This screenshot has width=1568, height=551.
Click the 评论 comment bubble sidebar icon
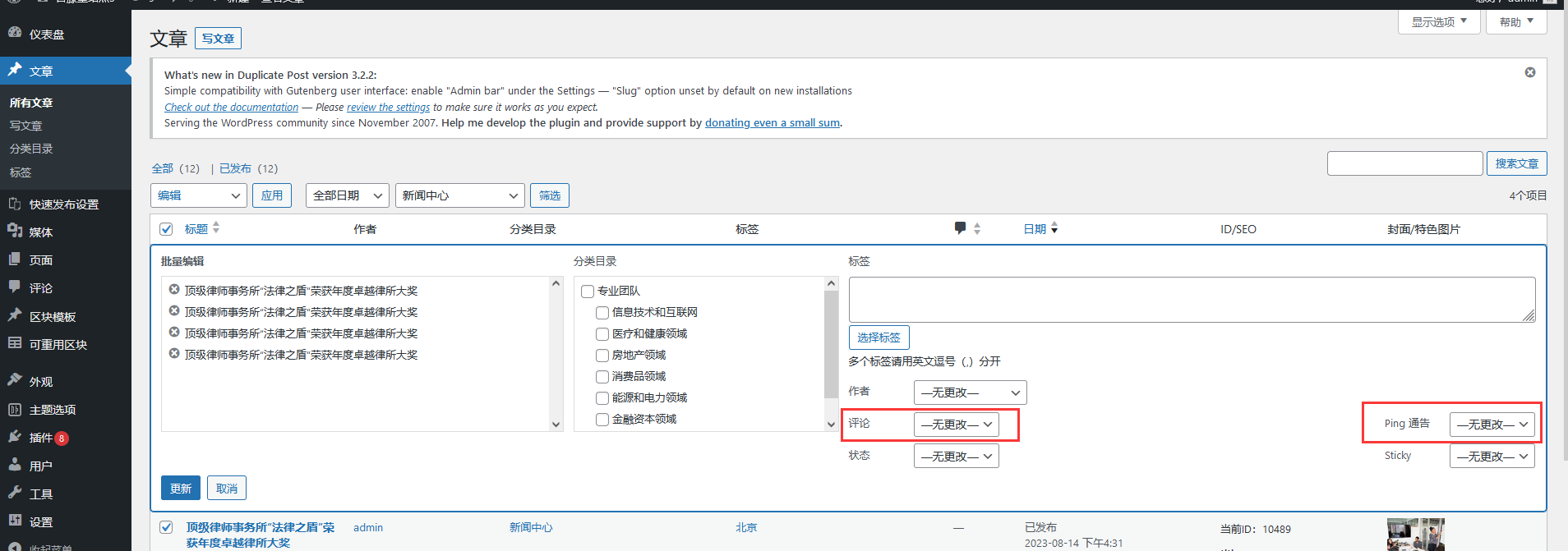coord(15,287)
